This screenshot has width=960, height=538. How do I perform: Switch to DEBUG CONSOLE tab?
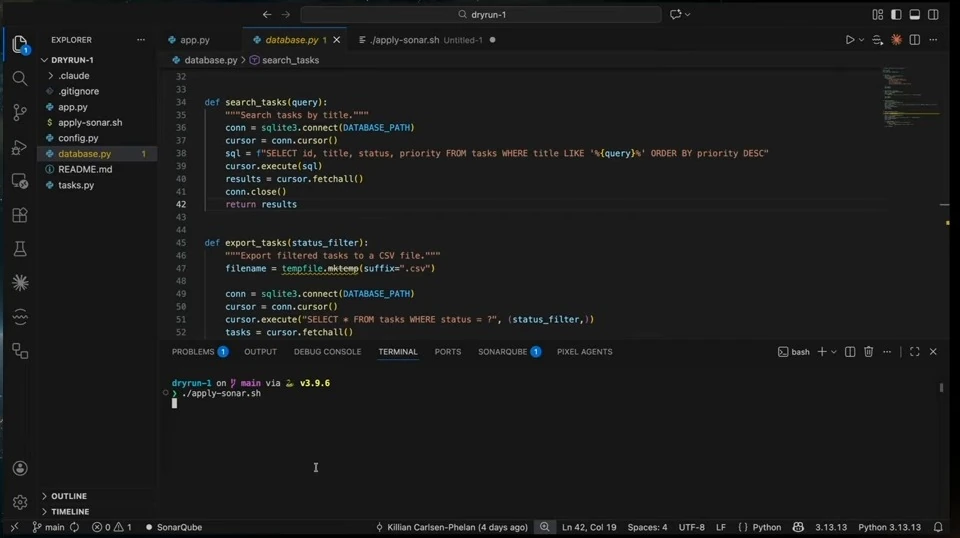tap(328, 352)
